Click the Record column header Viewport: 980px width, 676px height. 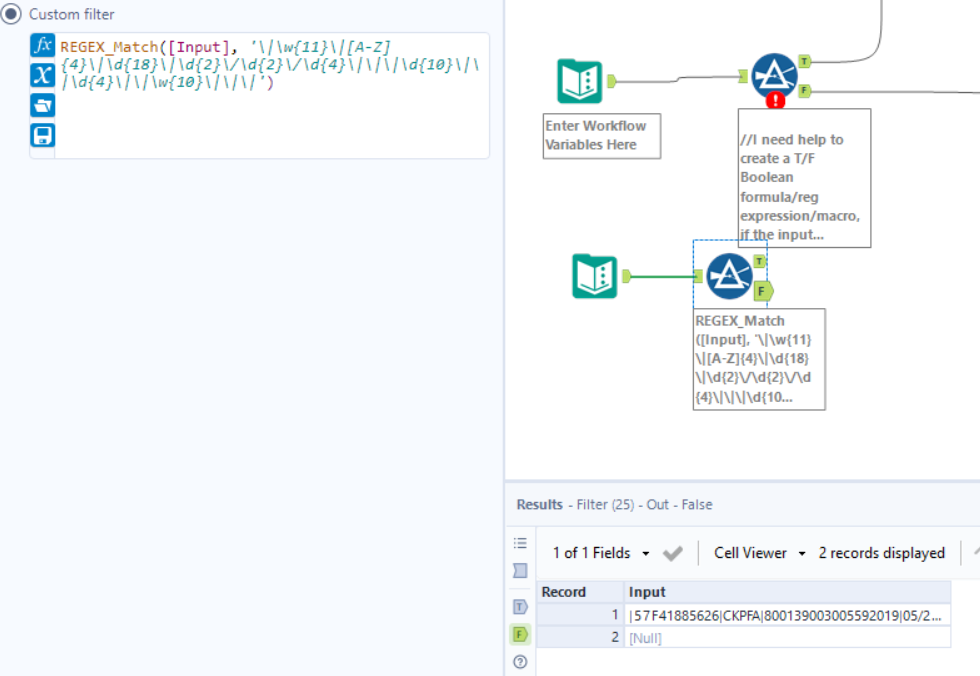(x=580, y=592)
